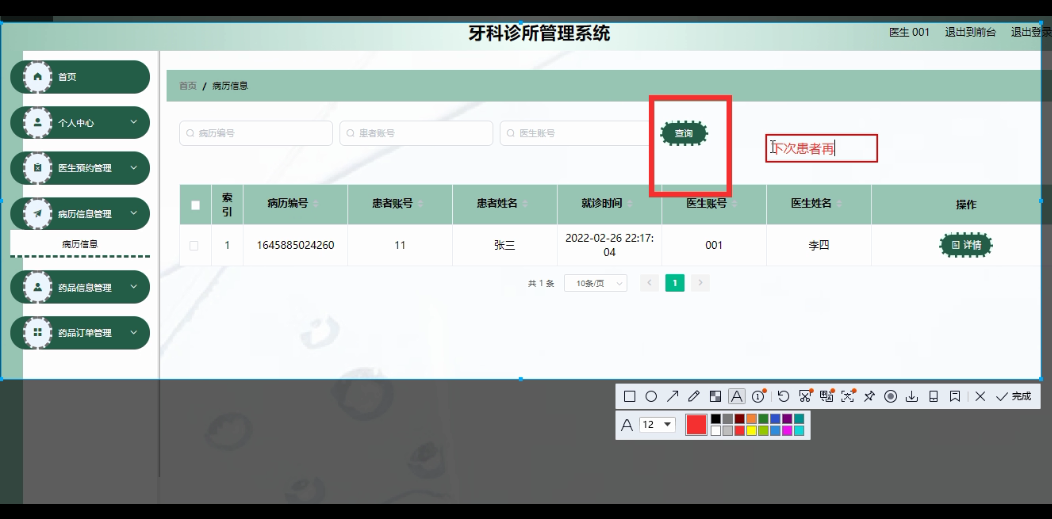Click the 病历编号 search field
Screen dimensions: 1052x519
click(256, 133)
